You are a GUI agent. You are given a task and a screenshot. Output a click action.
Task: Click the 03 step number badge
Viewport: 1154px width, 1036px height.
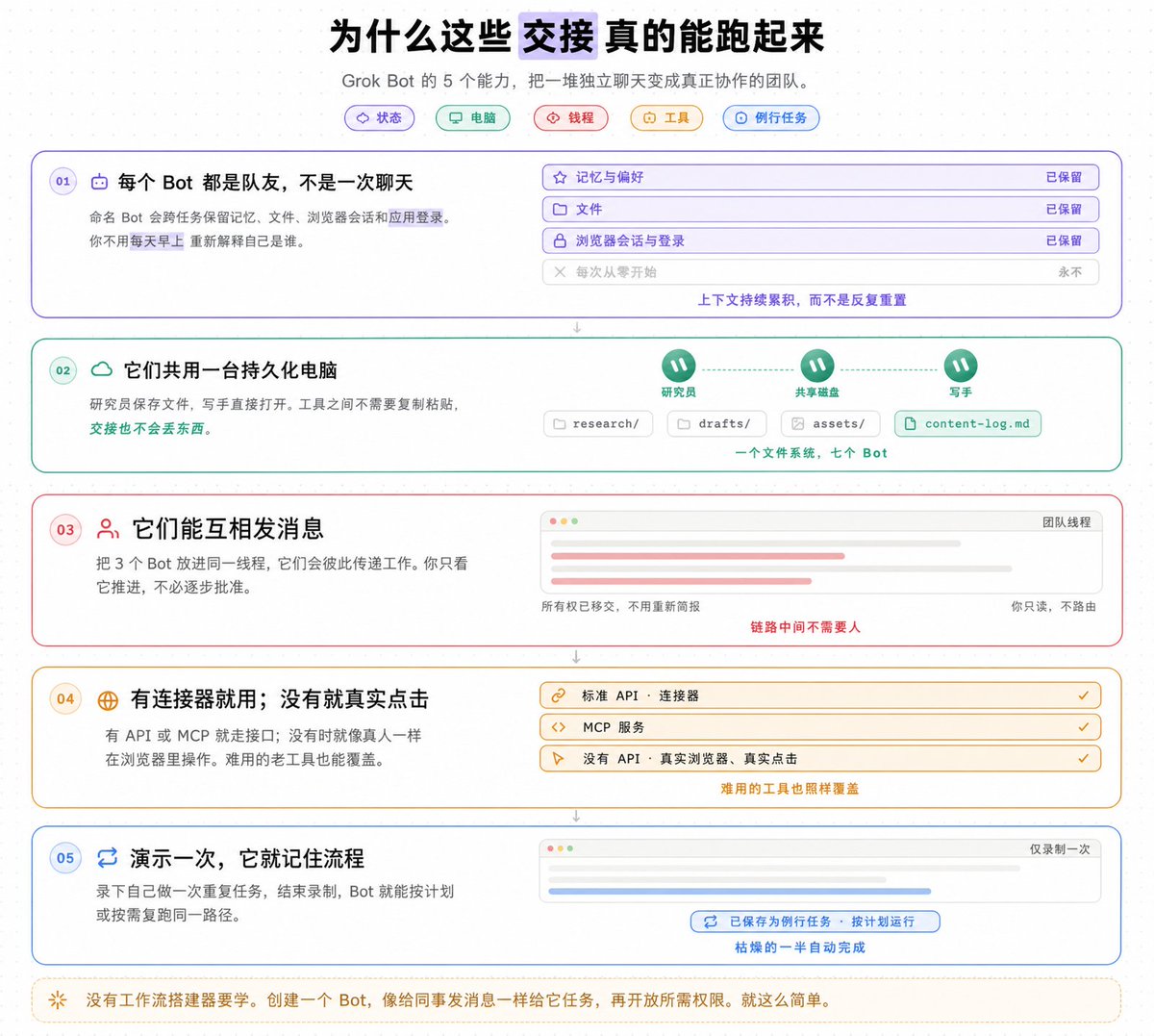[65, 529]
